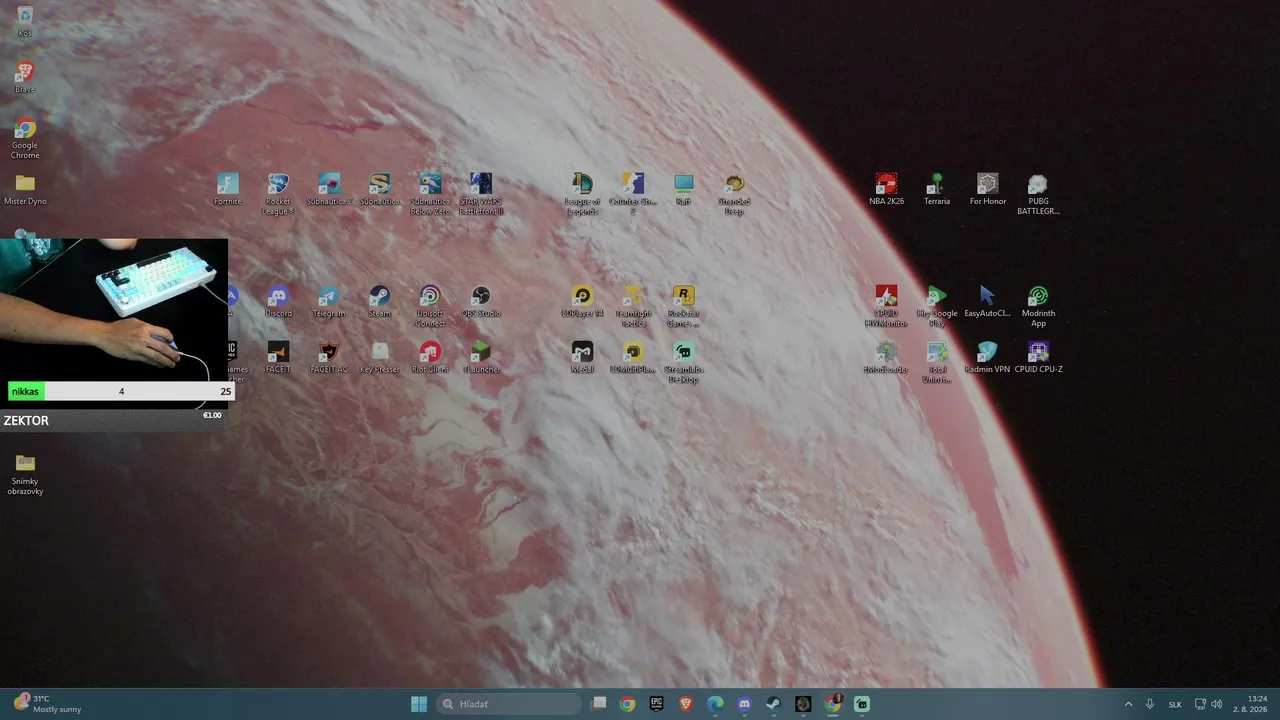Image resolution: width=1280 pixels, height=720 pixels.
Task: Select the Rocket League shortcut
Action: pos(278,194)
